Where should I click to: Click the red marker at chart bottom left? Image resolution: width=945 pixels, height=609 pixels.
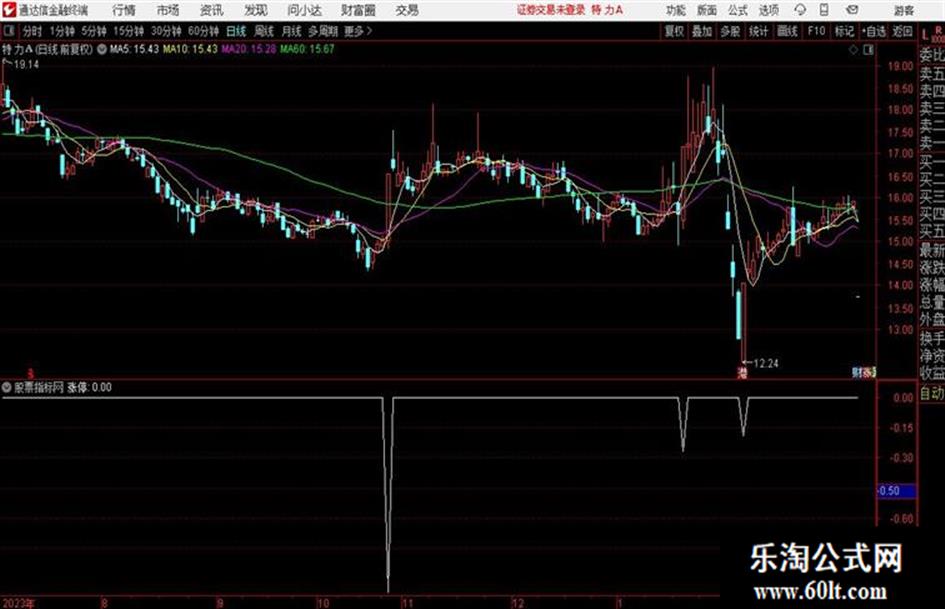(x=31, y=374)
